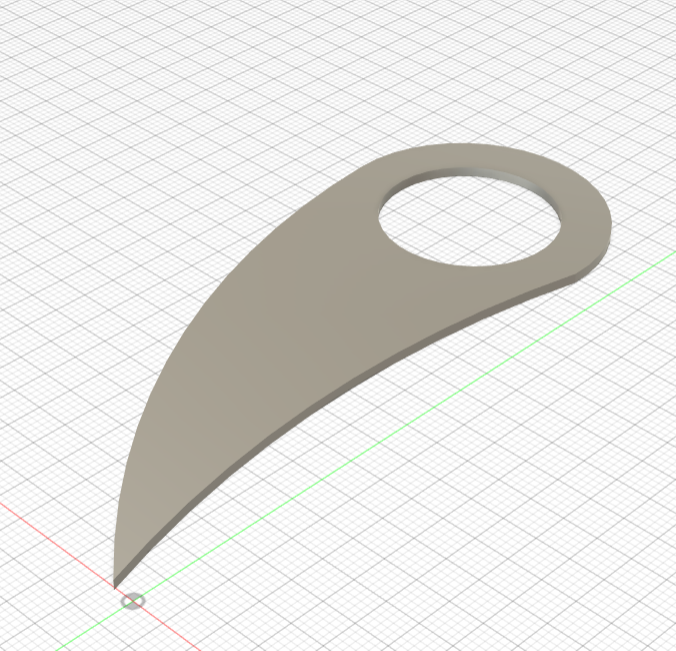Click empty grid in the bottom-left corner
The width and height of the screenshot is (676, 651).
[30, 620]
